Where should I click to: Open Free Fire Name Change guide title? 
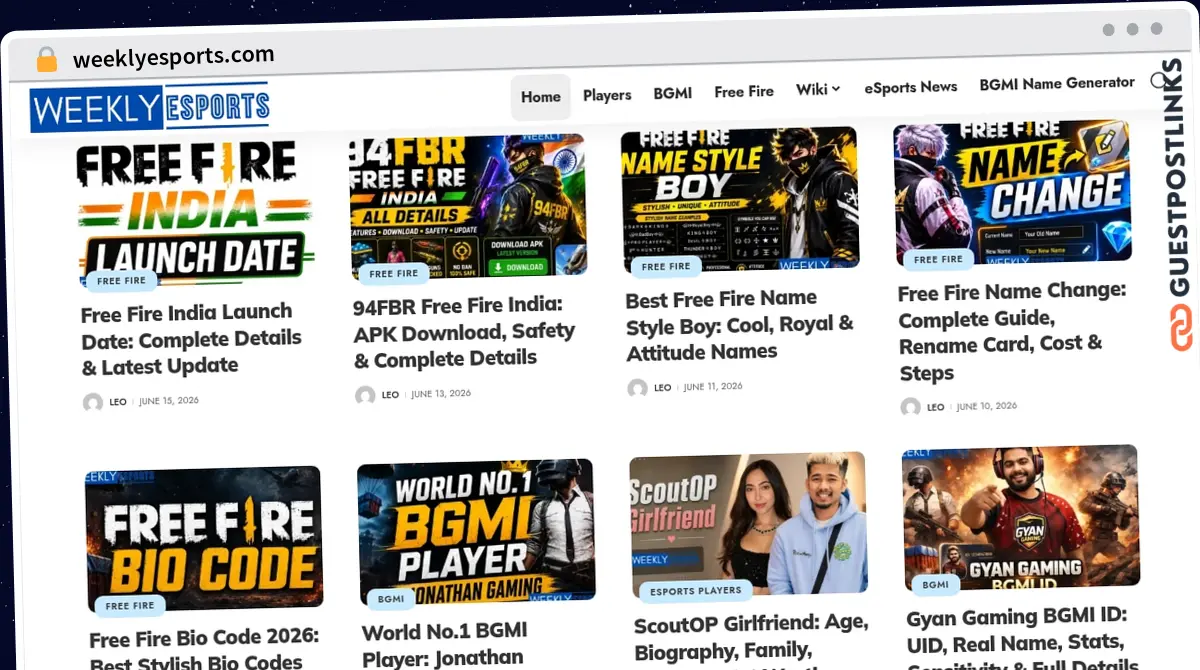click(1011, 332)
